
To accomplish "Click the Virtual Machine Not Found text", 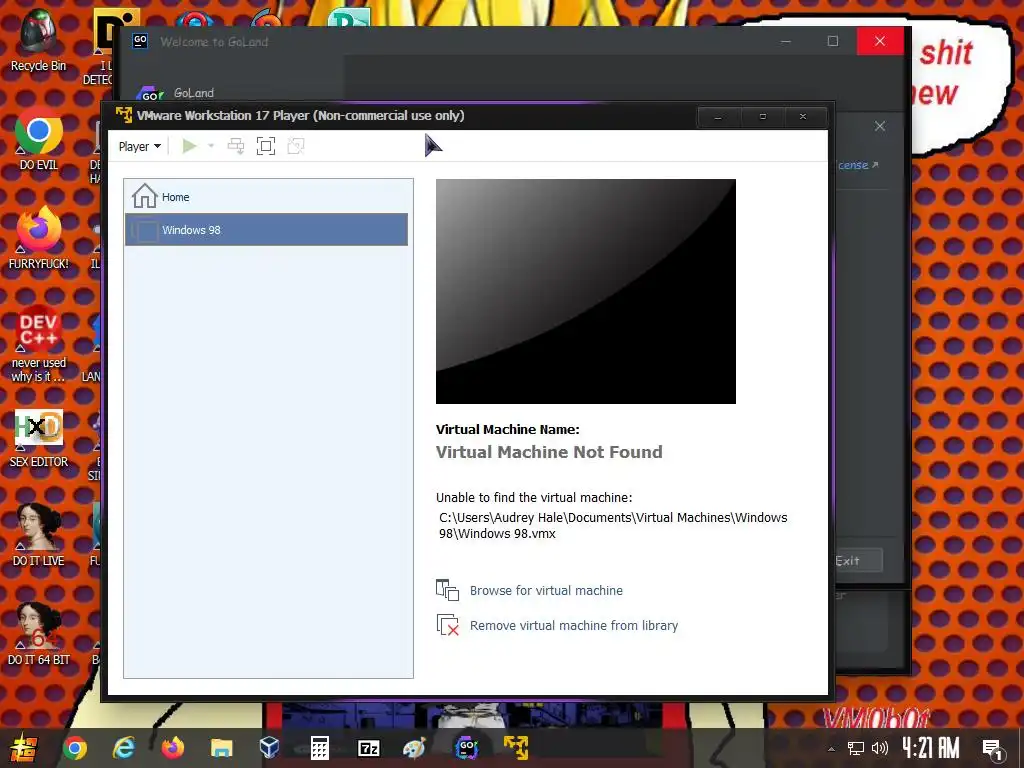I will click(x=549, y=452).
